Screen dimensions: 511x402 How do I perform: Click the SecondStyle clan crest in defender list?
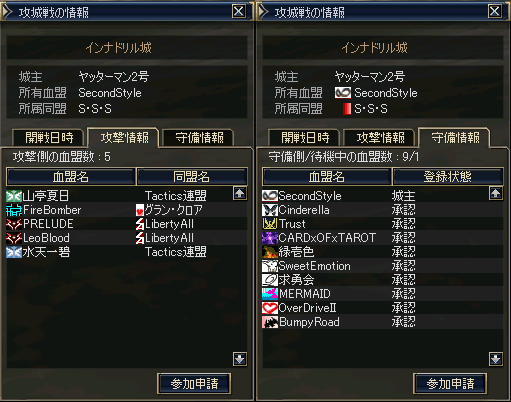coord(270,196)
